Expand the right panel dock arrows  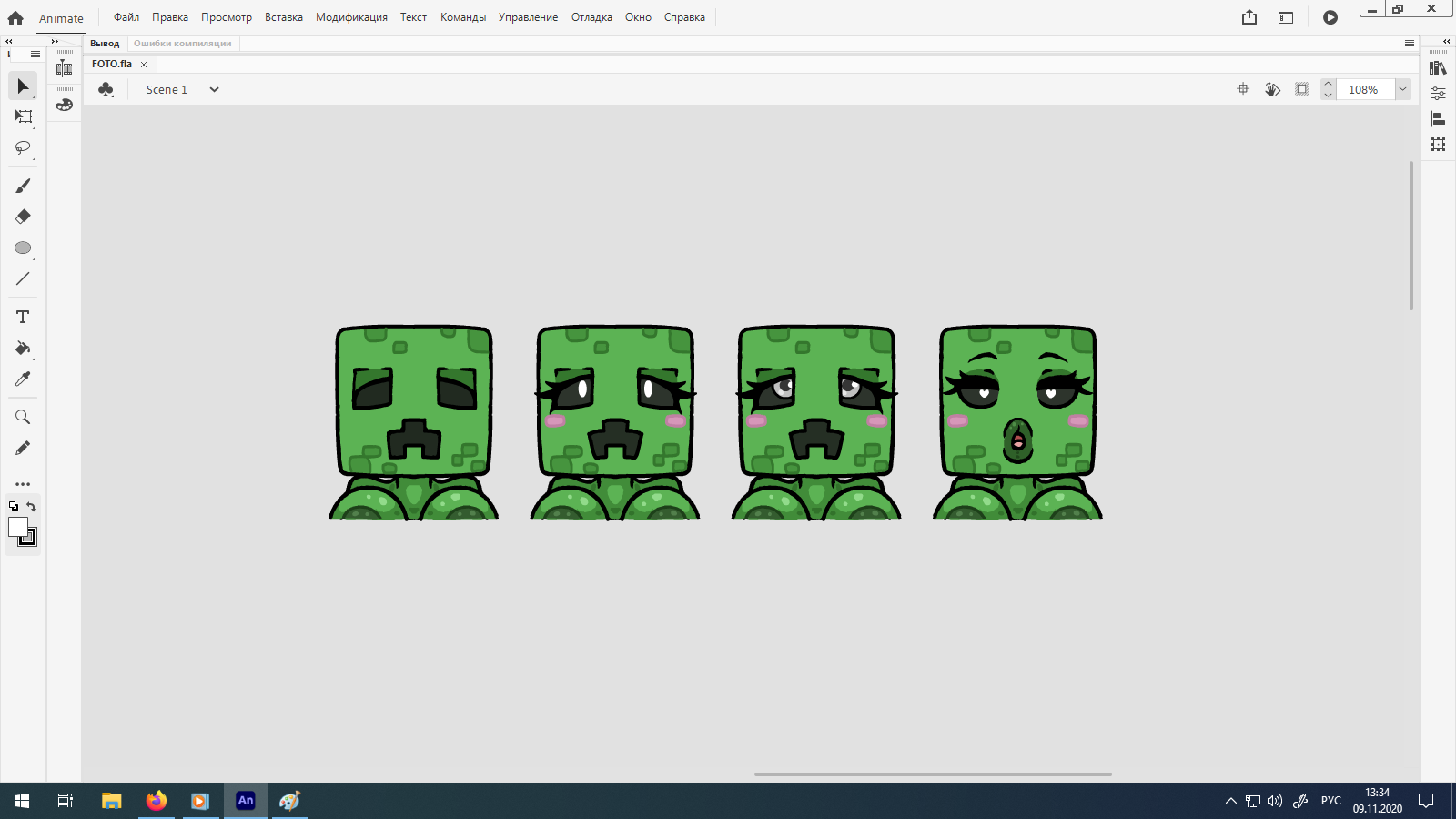coord(1446,41)
